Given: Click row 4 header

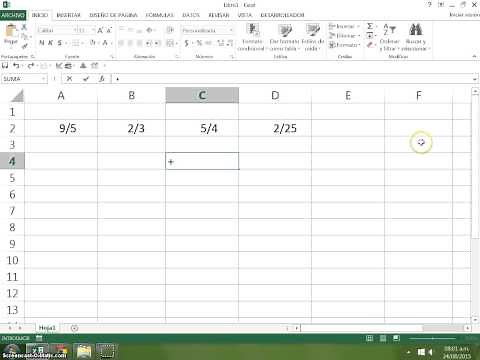Looking at the screenshot, I should 12,161.
